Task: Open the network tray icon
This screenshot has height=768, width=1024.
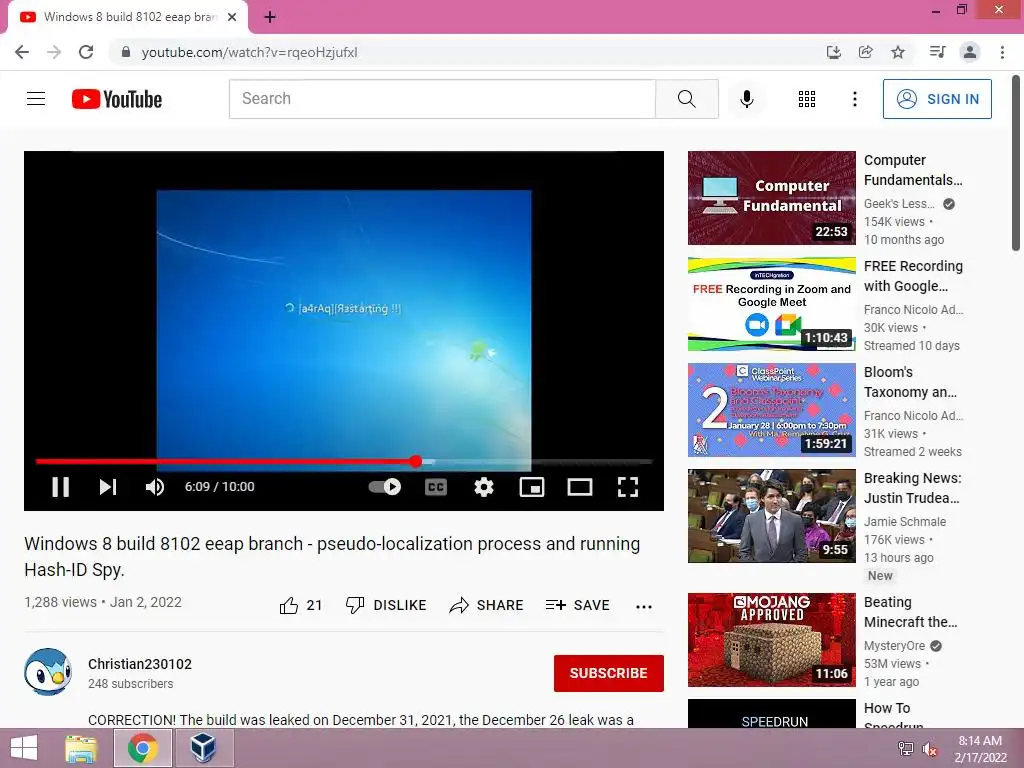Action: point(905,749)
